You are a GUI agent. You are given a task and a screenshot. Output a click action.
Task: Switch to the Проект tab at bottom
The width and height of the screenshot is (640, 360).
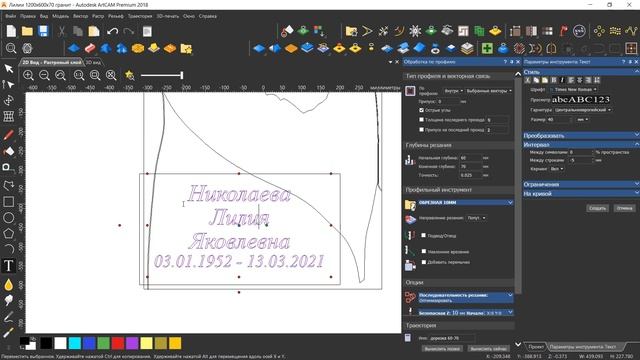tap(536, 347)
